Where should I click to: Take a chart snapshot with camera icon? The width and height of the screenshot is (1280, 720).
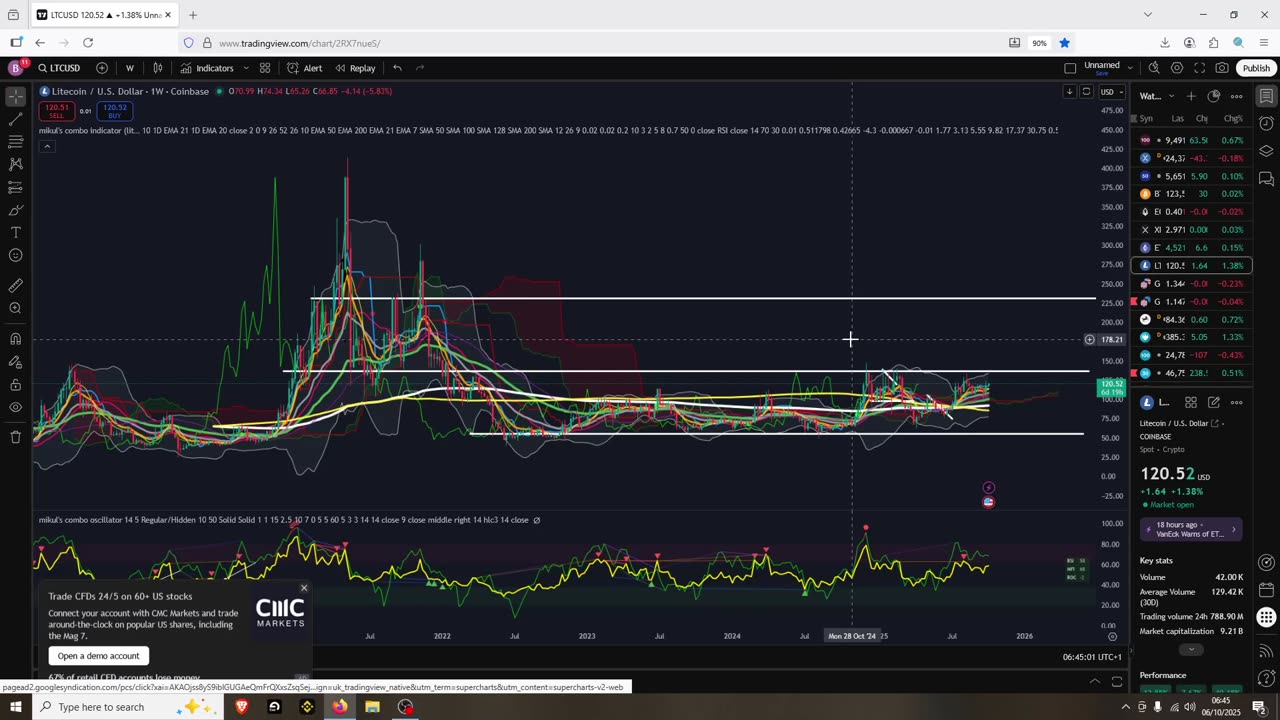[1222, 68]
